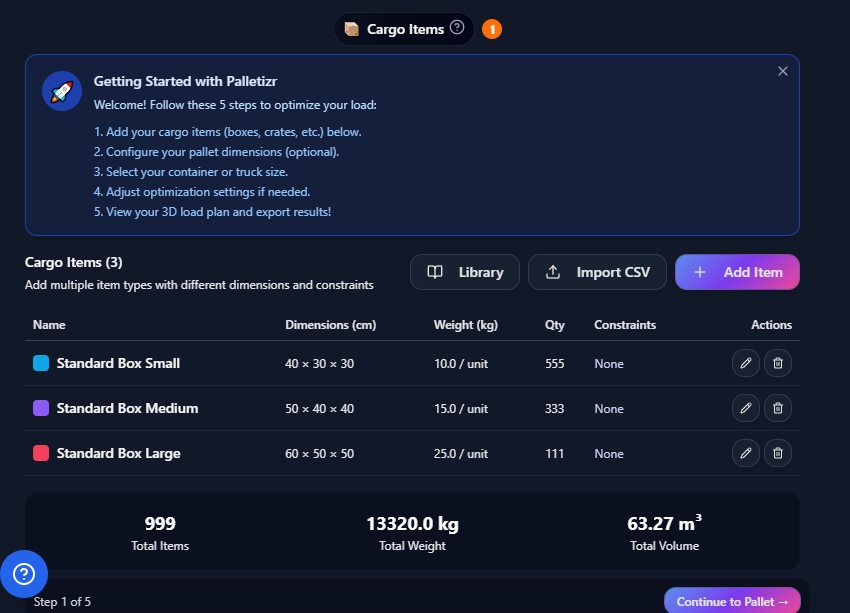The width and height of the screenshot is (850, 613).
Task: Dismiss the Getting Started banner
Action: pyautogui.click(x=783, y=71)
